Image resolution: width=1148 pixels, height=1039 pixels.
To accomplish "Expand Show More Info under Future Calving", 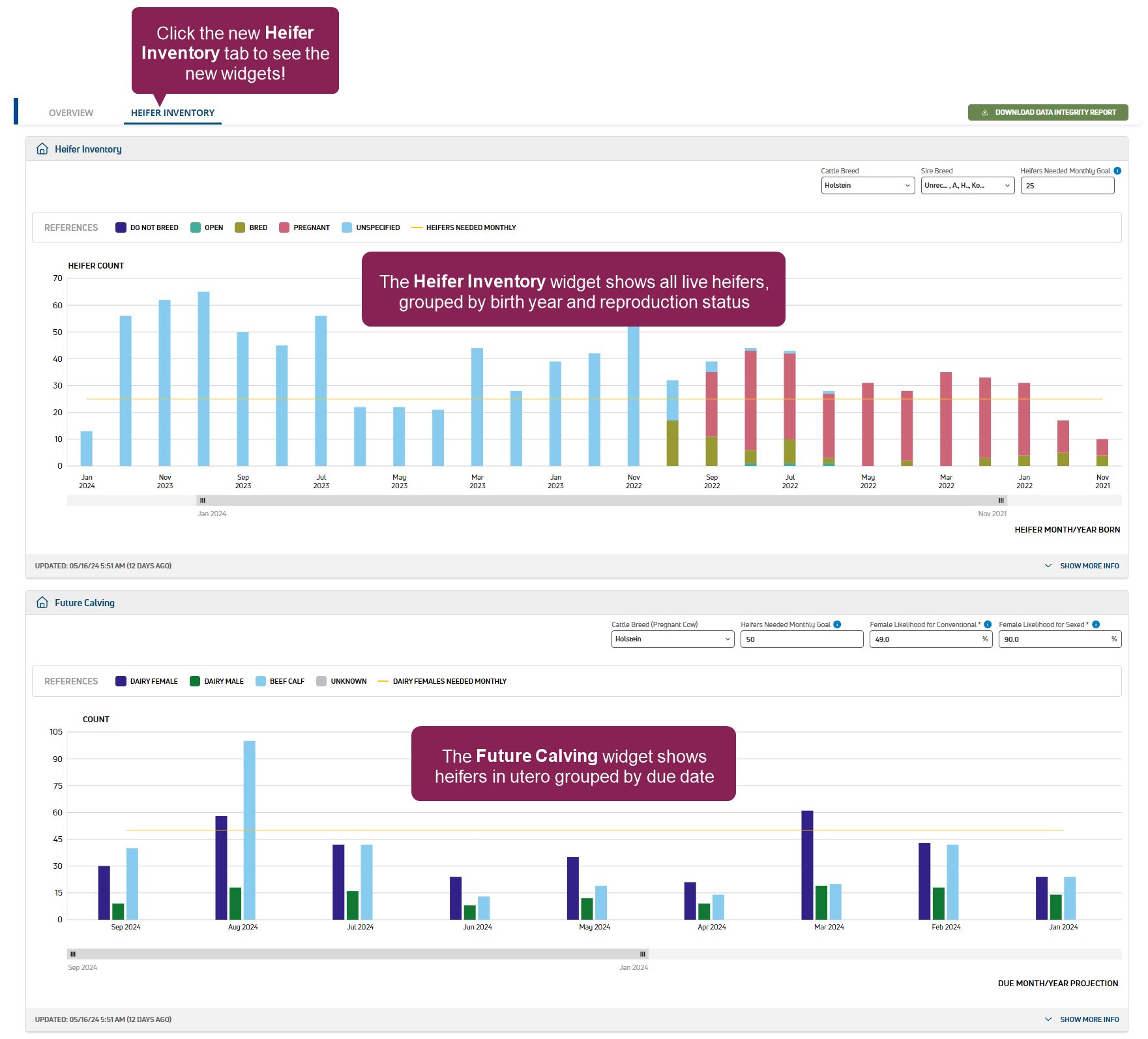I will tap(1089, 1019).
